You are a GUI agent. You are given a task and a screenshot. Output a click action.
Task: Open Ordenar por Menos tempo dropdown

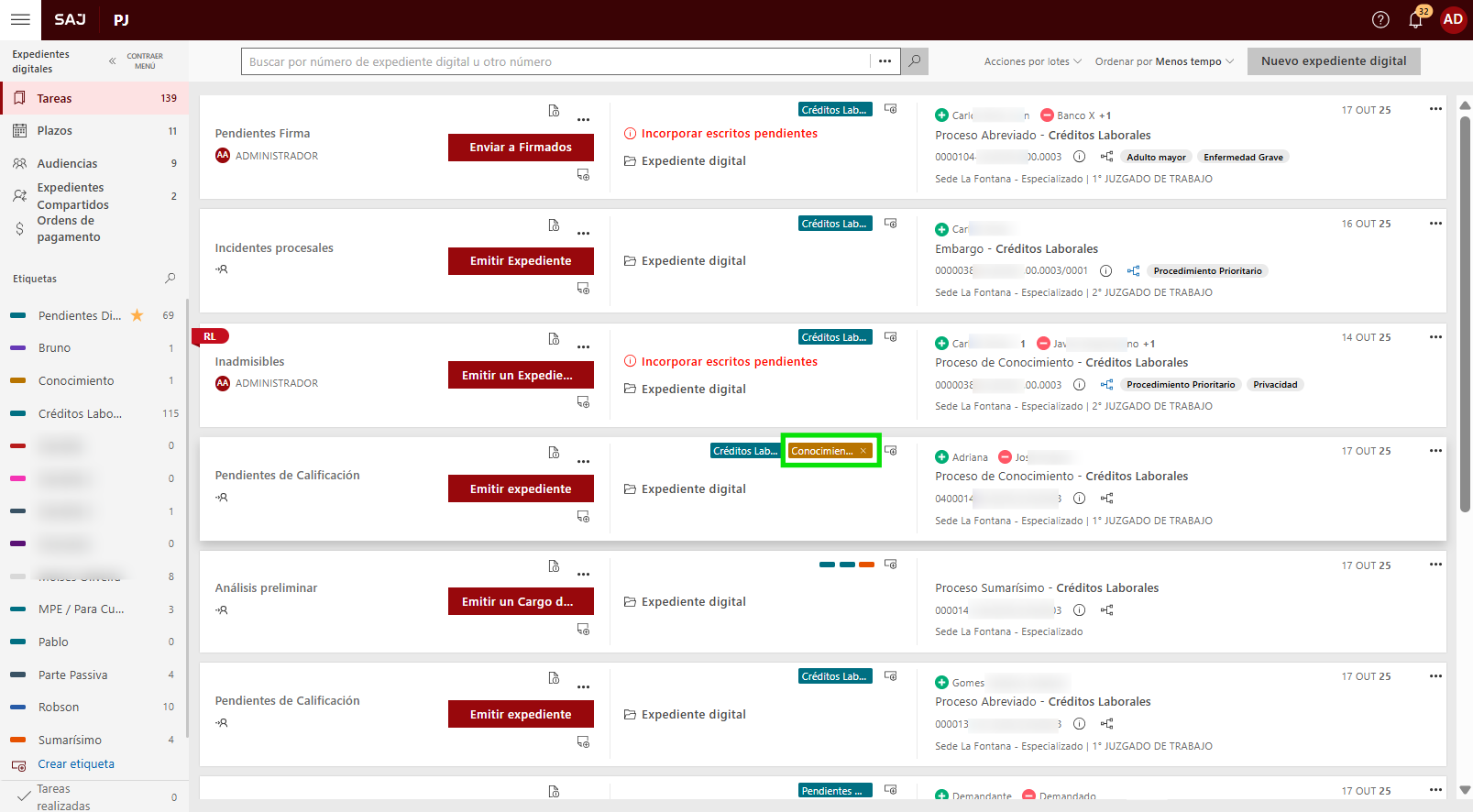pos(1164,61)
